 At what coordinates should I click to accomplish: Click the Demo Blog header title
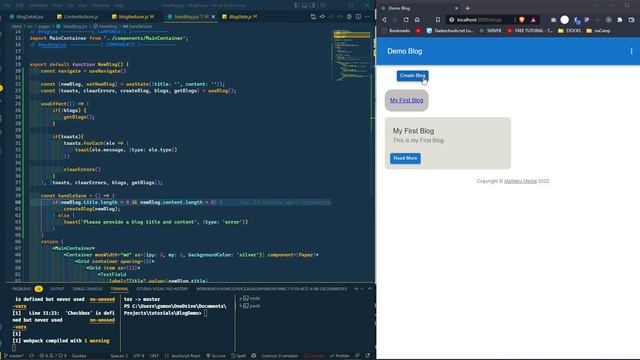[x=404, y=51]
